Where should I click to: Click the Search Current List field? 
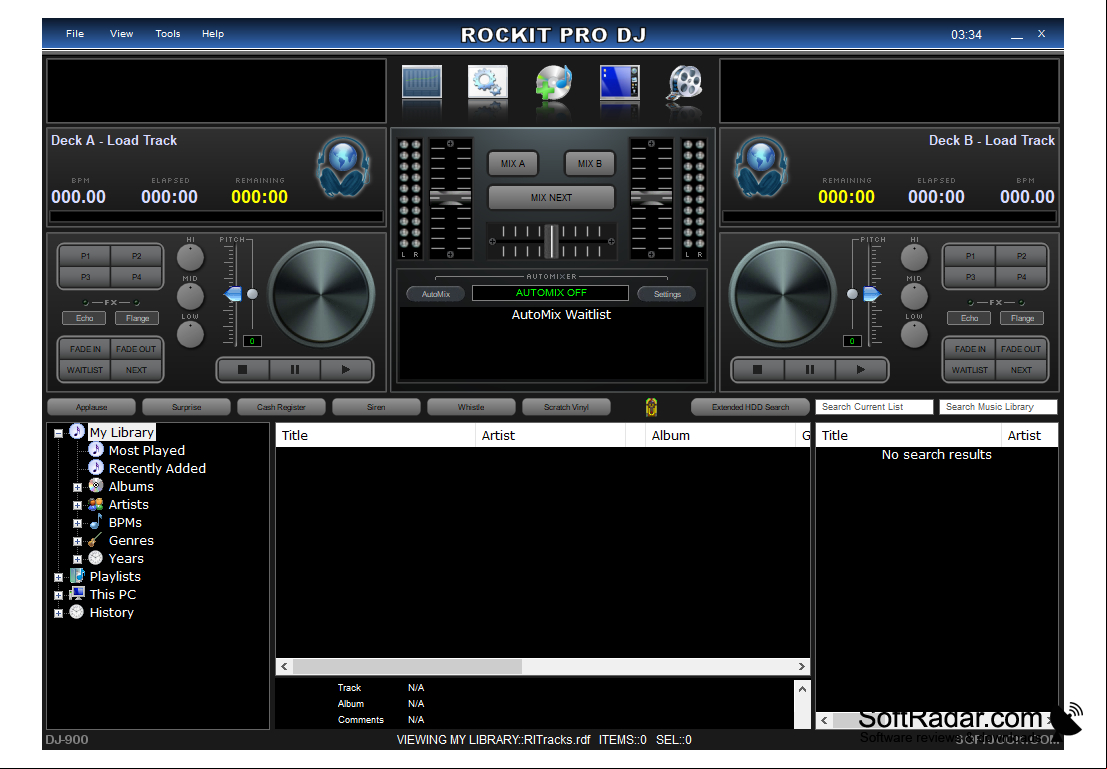(x=874, y=407)
